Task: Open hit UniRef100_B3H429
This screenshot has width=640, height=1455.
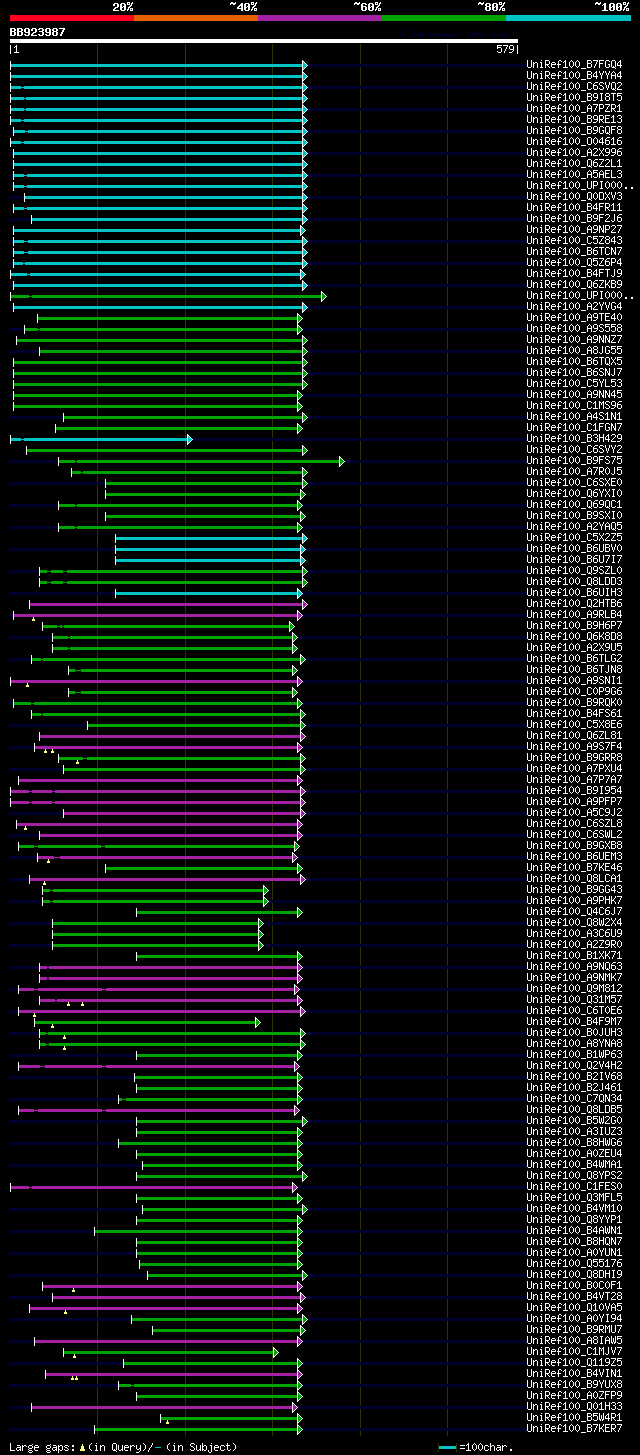Action: pos(574,439)
